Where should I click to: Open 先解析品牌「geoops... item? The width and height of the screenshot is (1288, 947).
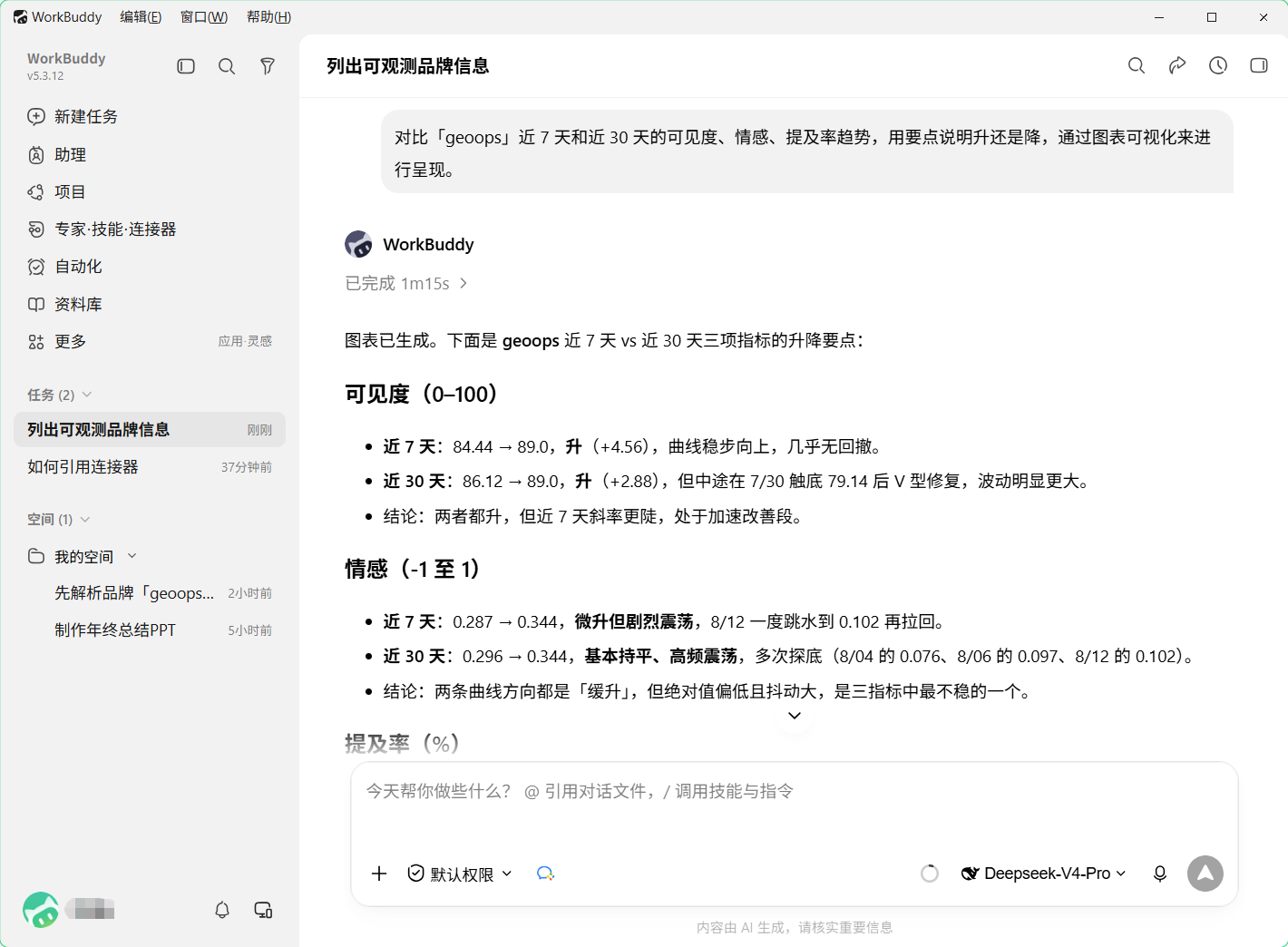click(150, 592)
